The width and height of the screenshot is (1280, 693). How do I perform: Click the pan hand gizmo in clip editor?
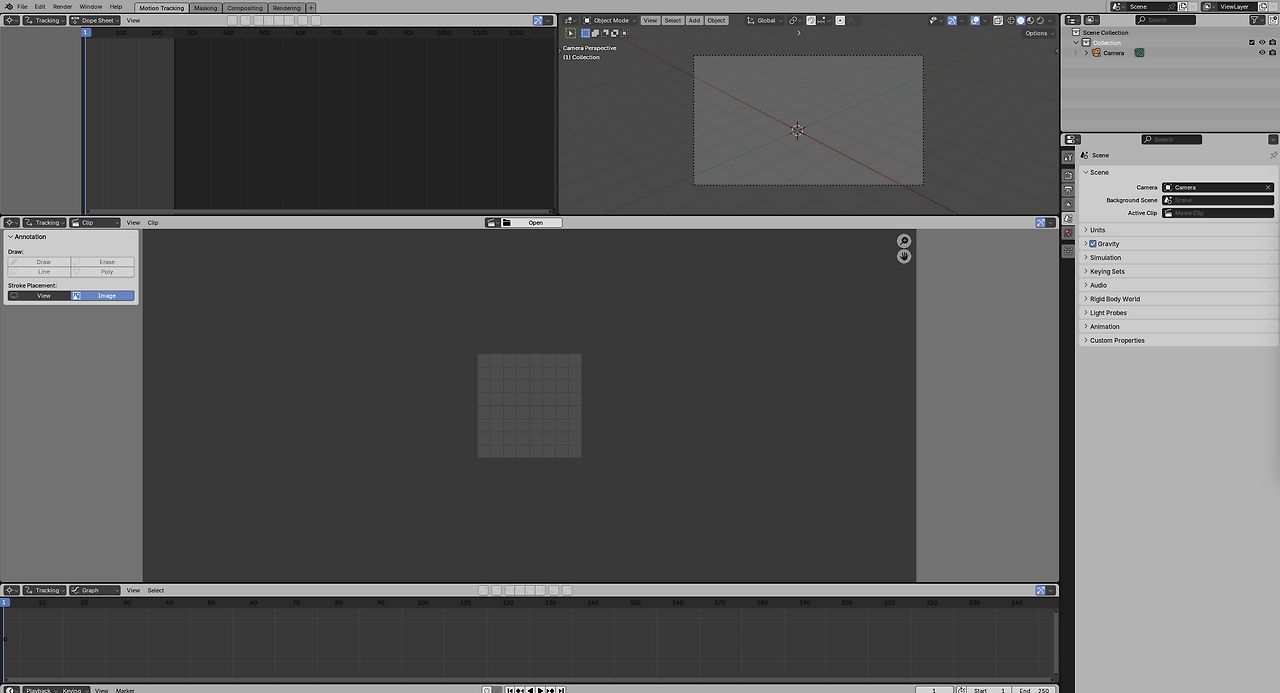tap(904, 256)
